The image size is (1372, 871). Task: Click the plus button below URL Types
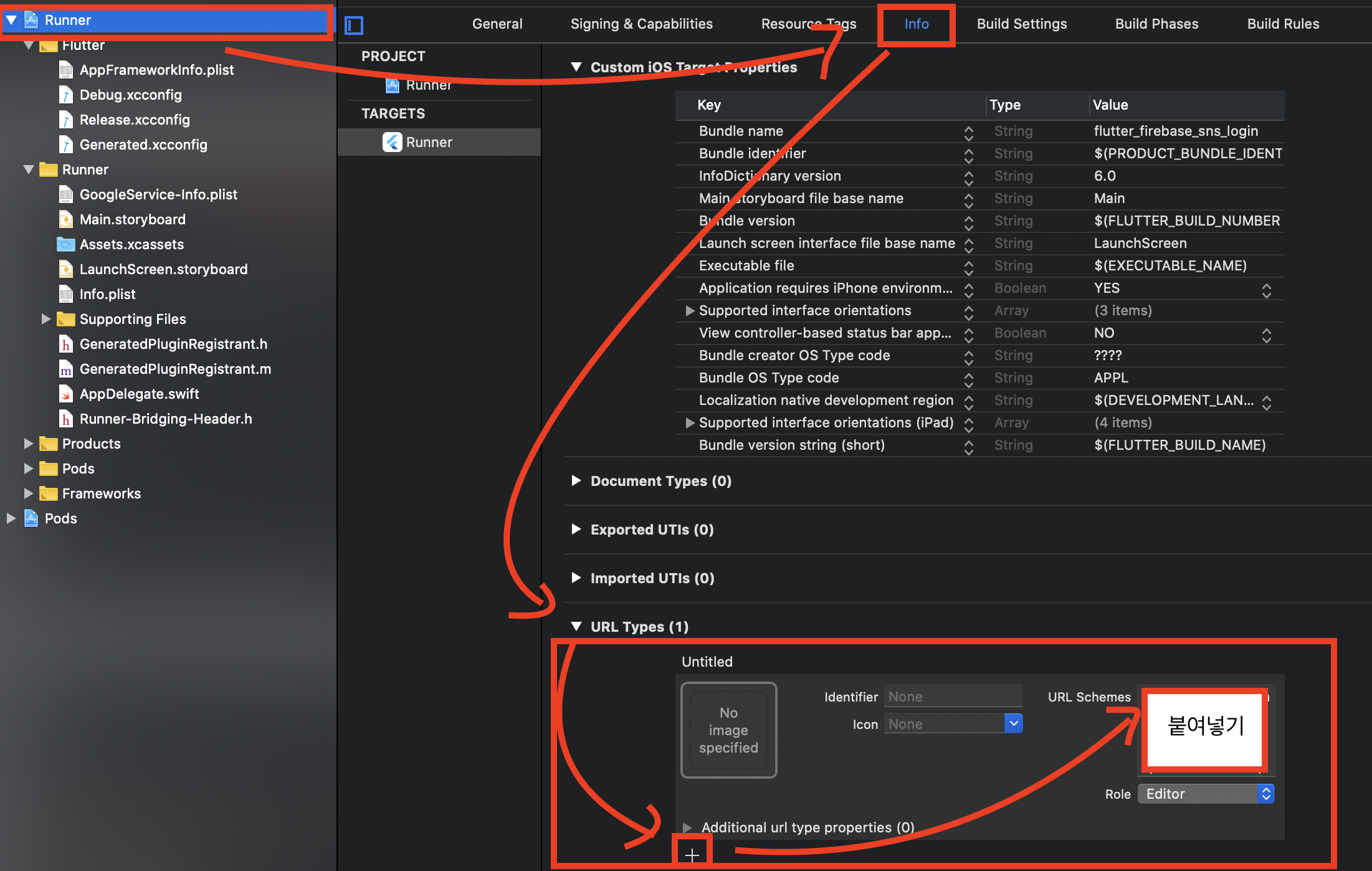coord(692,855)
